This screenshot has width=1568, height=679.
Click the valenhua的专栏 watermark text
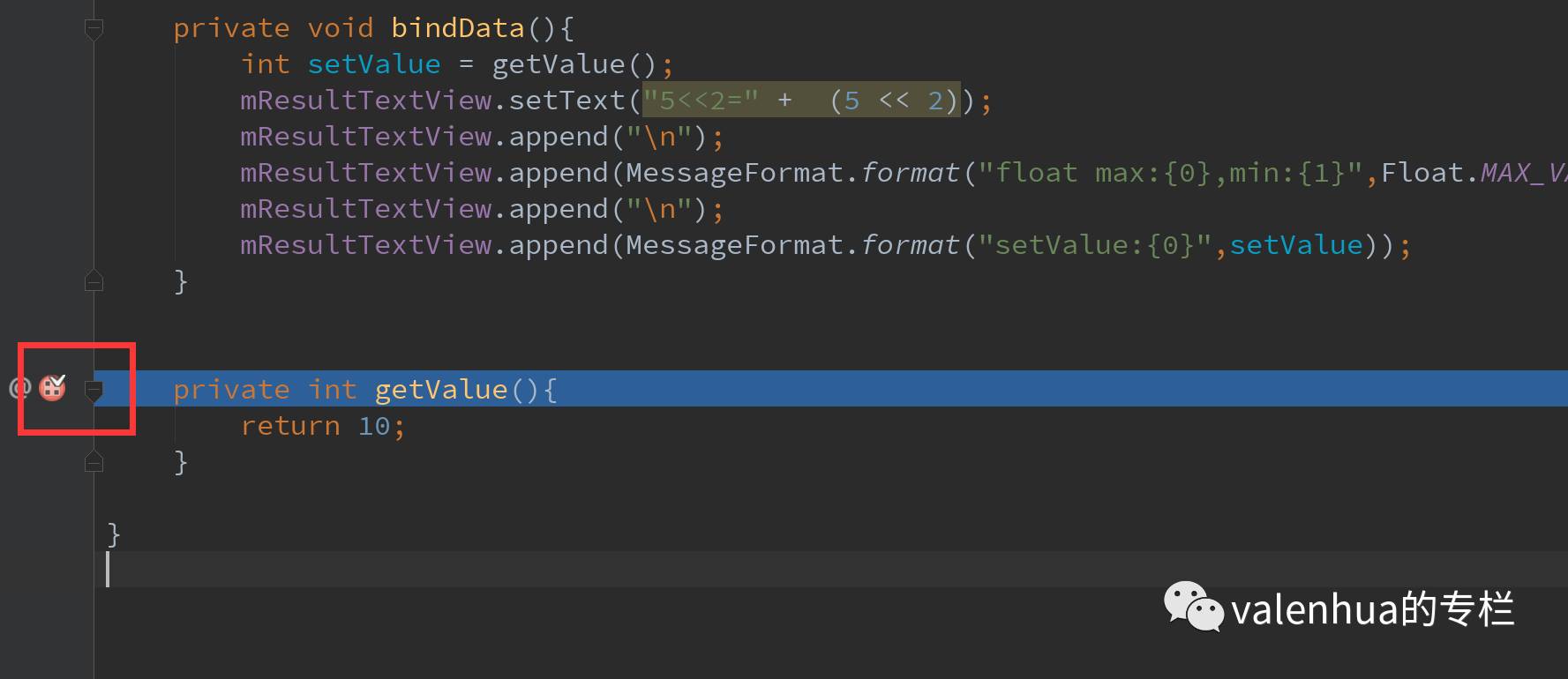click(1372, 609)
